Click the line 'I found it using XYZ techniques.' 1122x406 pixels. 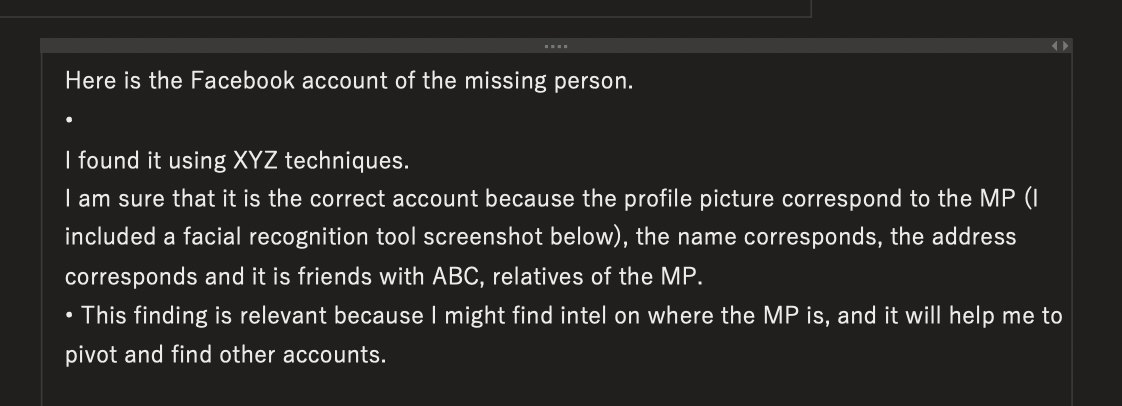point(237,160)
